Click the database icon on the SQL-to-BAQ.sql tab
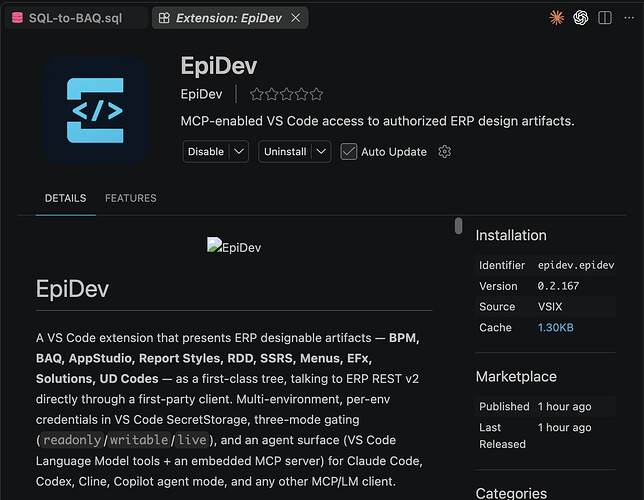 (x=17, y=18)
